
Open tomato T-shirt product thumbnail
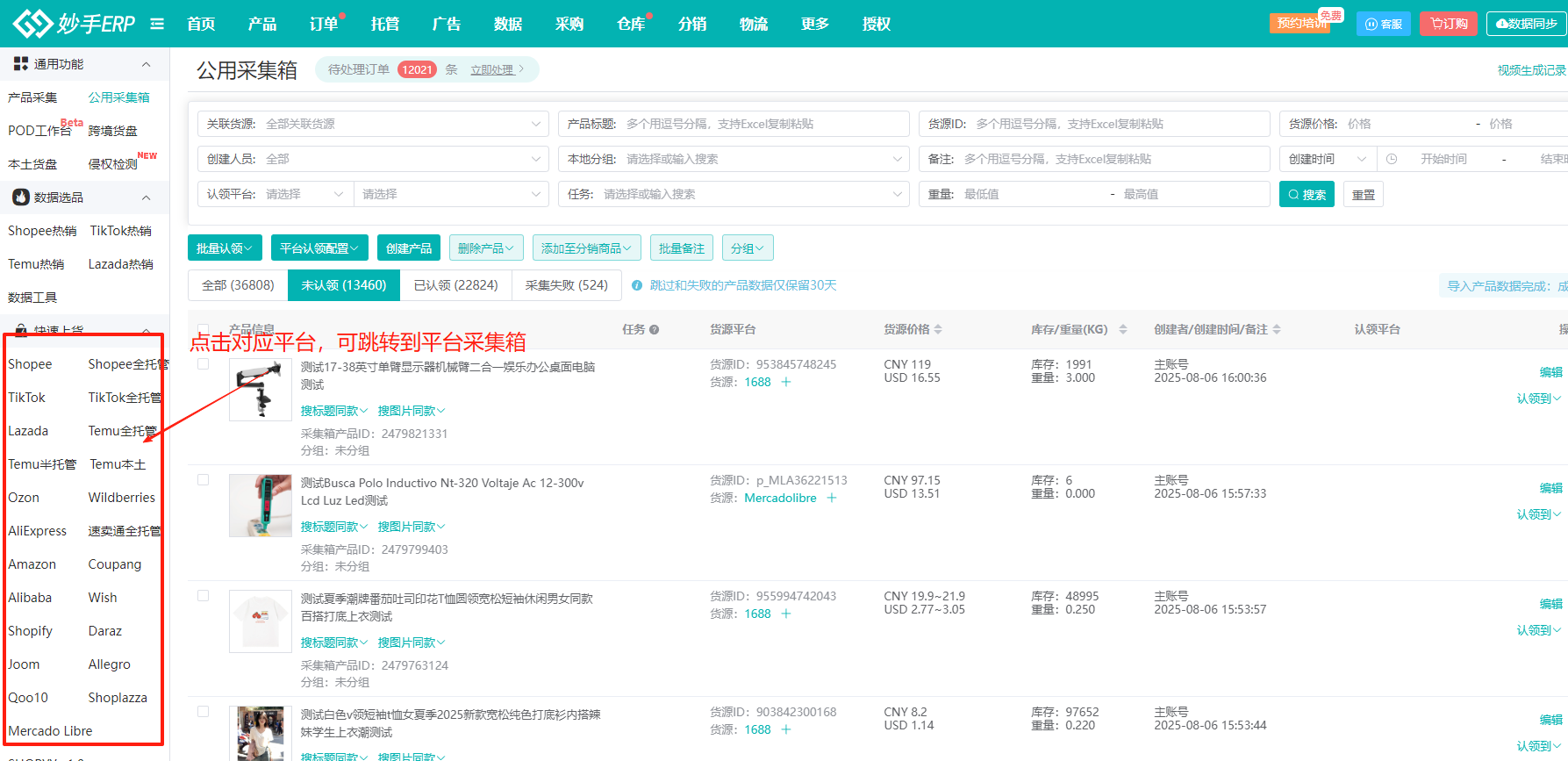point(261,621)
